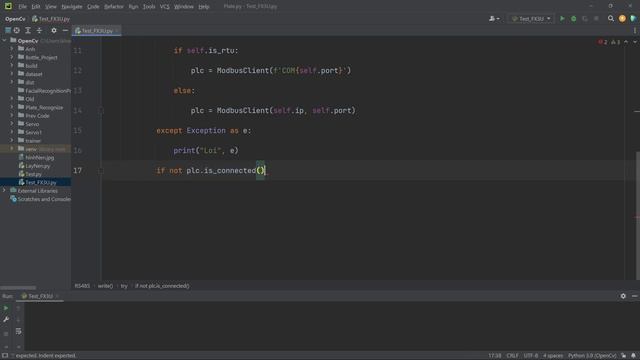640x360 pixels.
Task: Open project panel settings gear
Action: tap(54, 30)
